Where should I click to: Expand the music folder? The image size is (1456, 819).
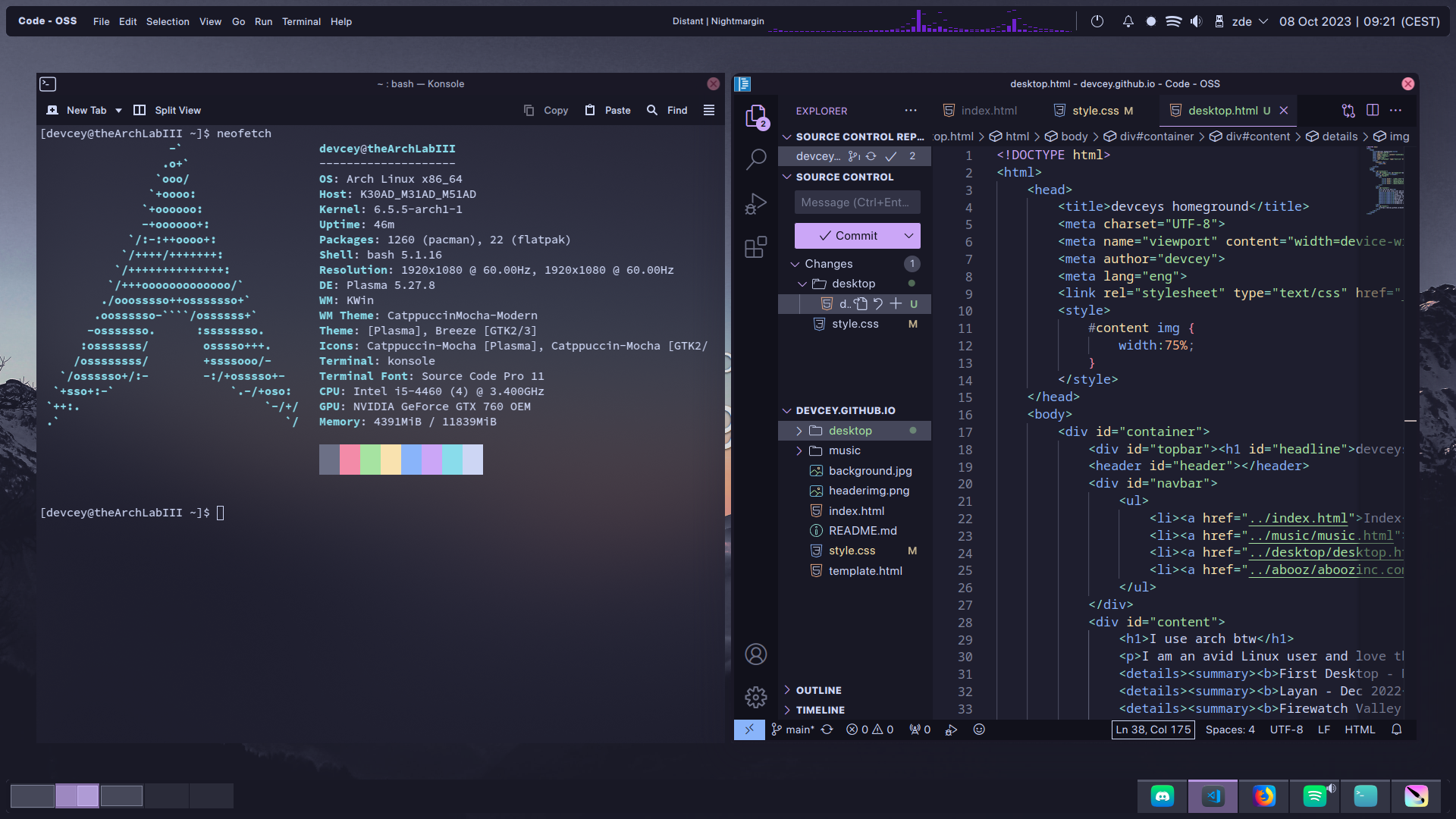coord(799,450)
